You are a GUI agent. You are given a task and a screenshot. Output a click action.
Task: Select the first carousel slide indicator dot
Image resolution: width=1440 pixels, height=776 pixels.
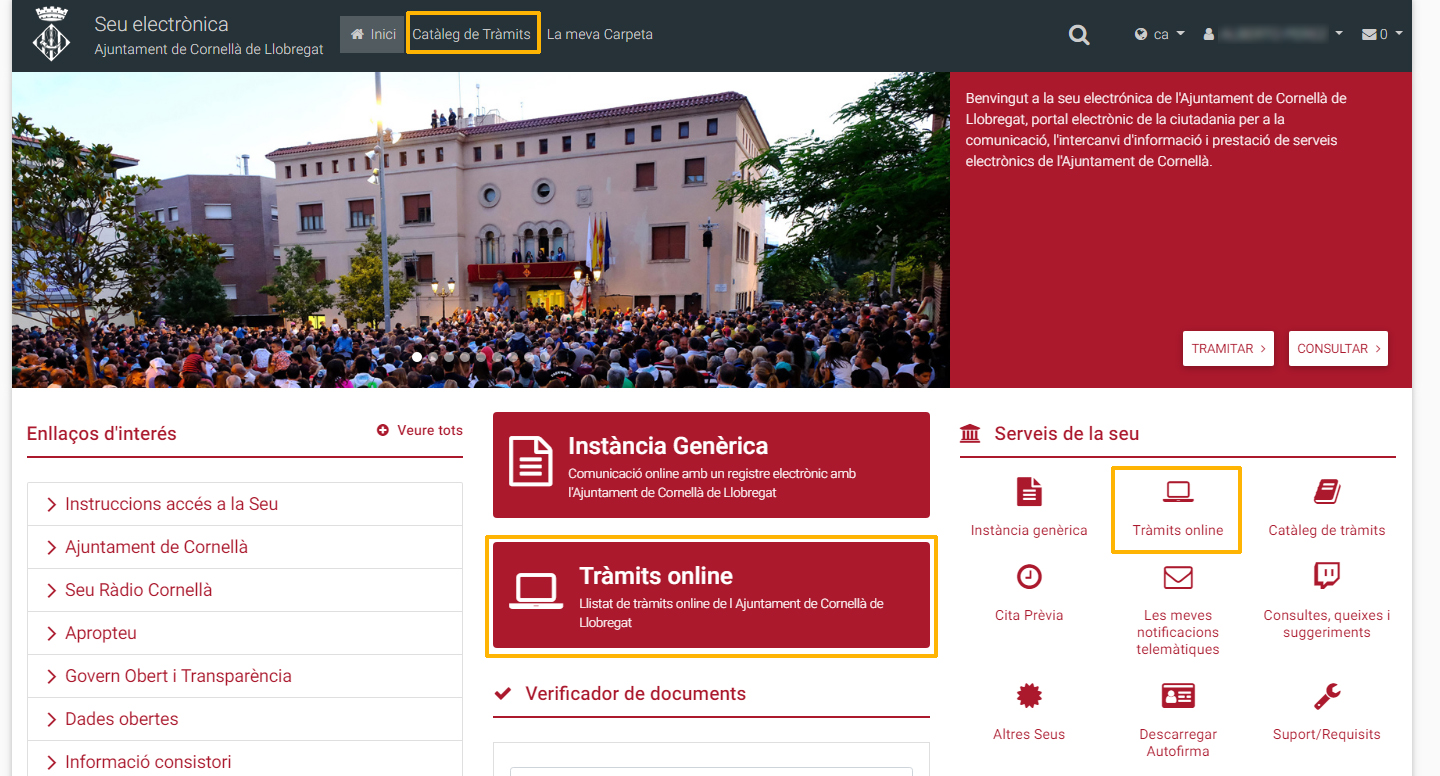[x=417, y=357]
